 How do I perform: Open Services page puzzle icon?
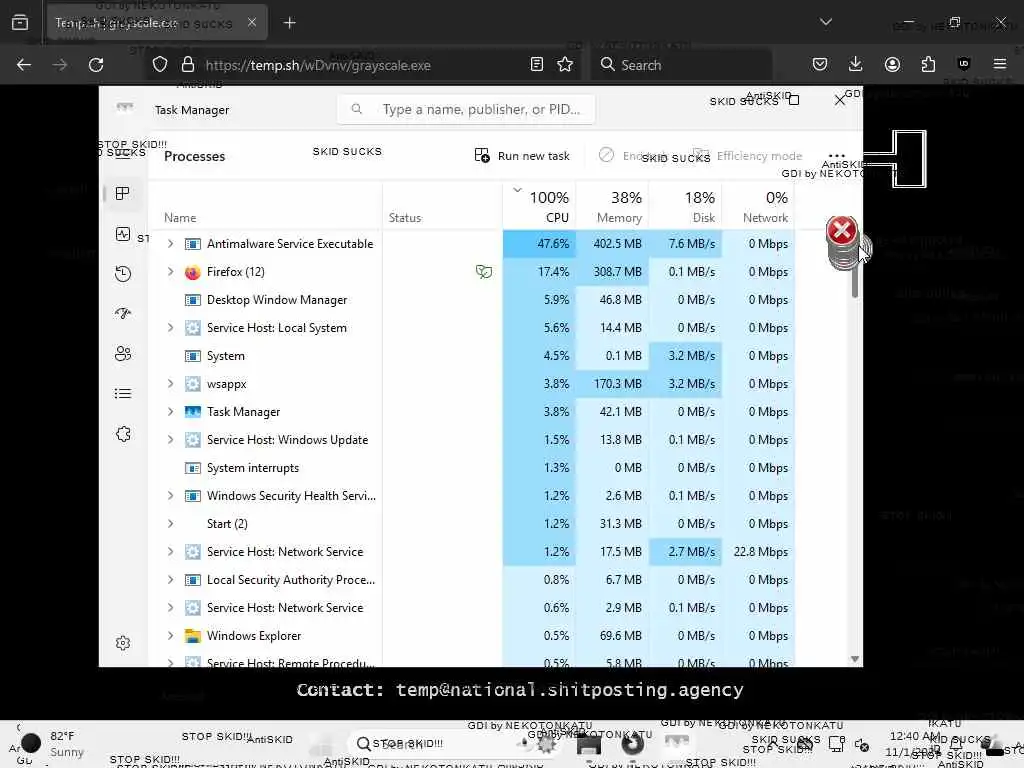point(122,434)
